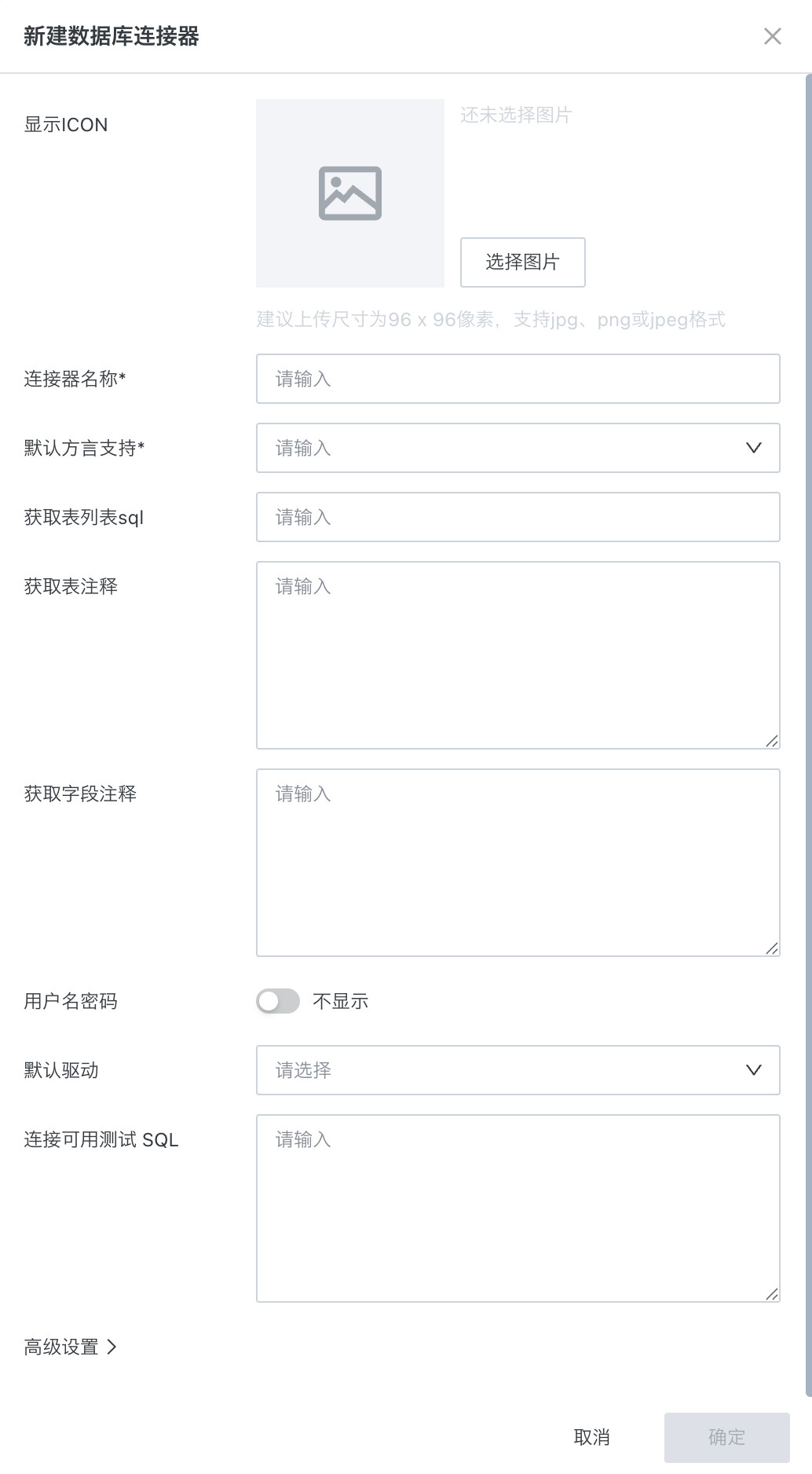Image resolution: width=812 pixels, height=1474 pixels.
Task: Click the 确定 confirm button
Action: [726, 1437]
